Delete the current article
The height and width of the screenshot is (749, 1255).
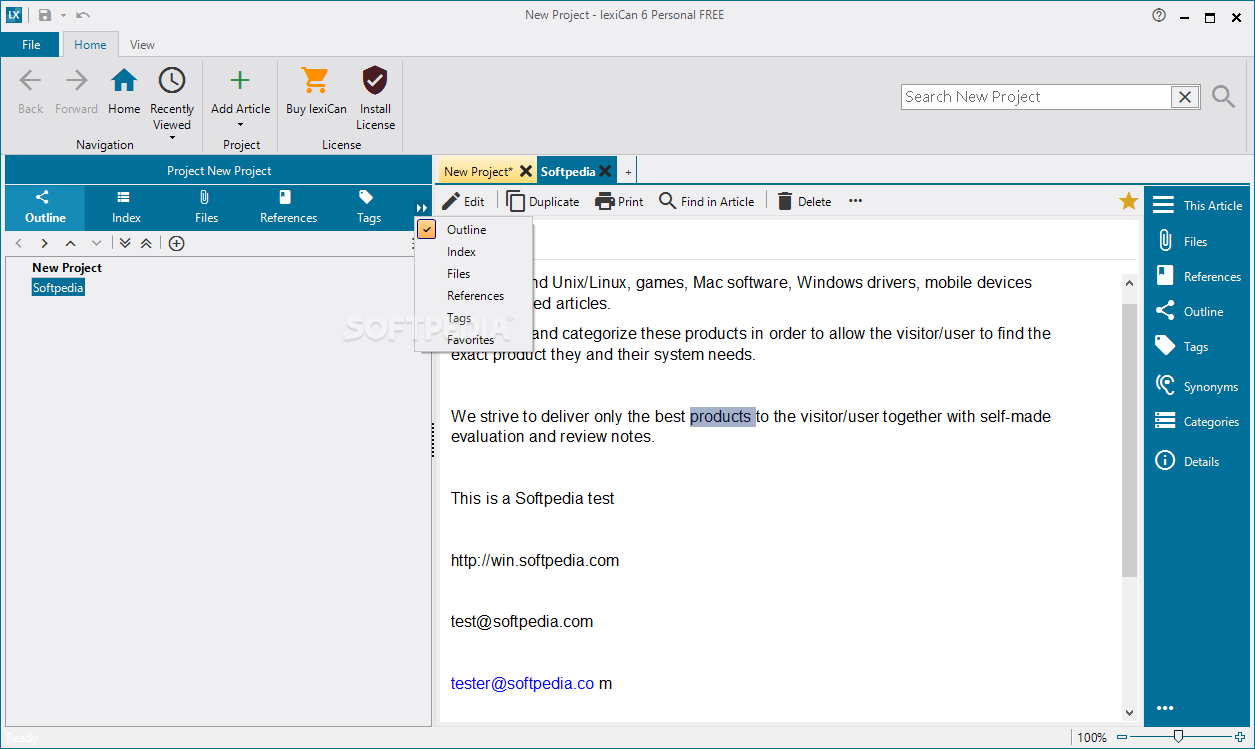[x=804, y=201]
